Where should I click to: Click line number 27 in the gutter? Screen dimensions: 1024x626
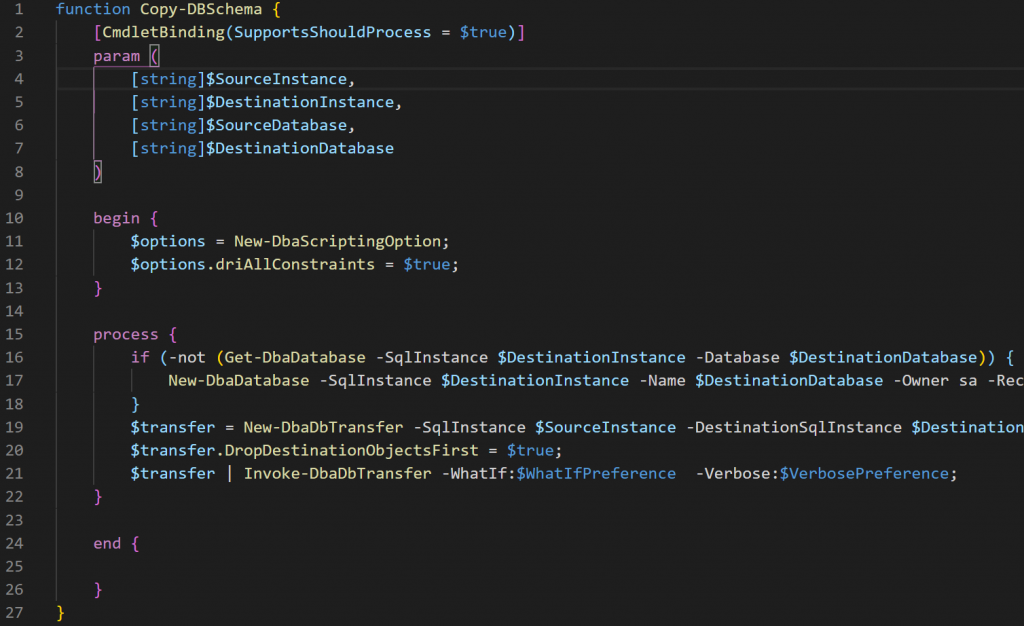tap(14, 612)
